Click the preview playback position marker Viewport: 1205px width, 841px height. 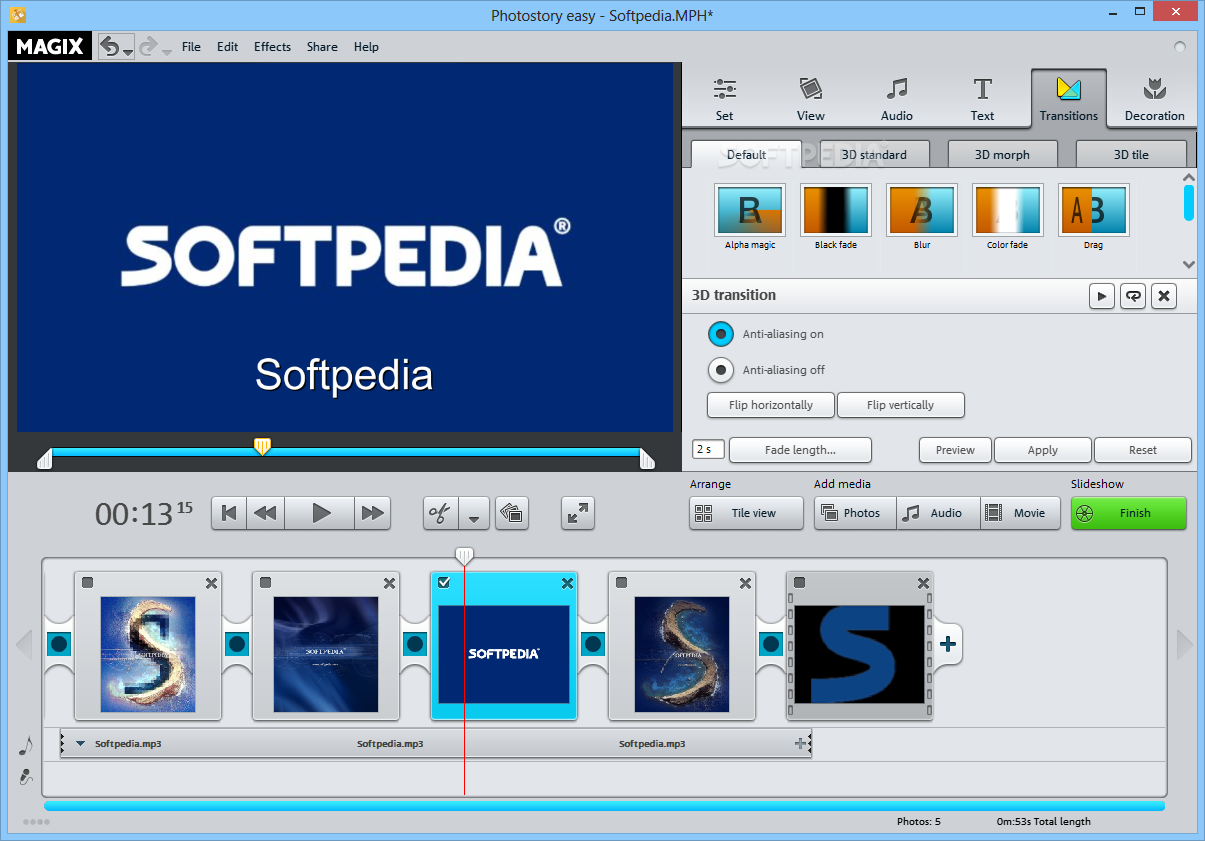click(x=262, y=446)
